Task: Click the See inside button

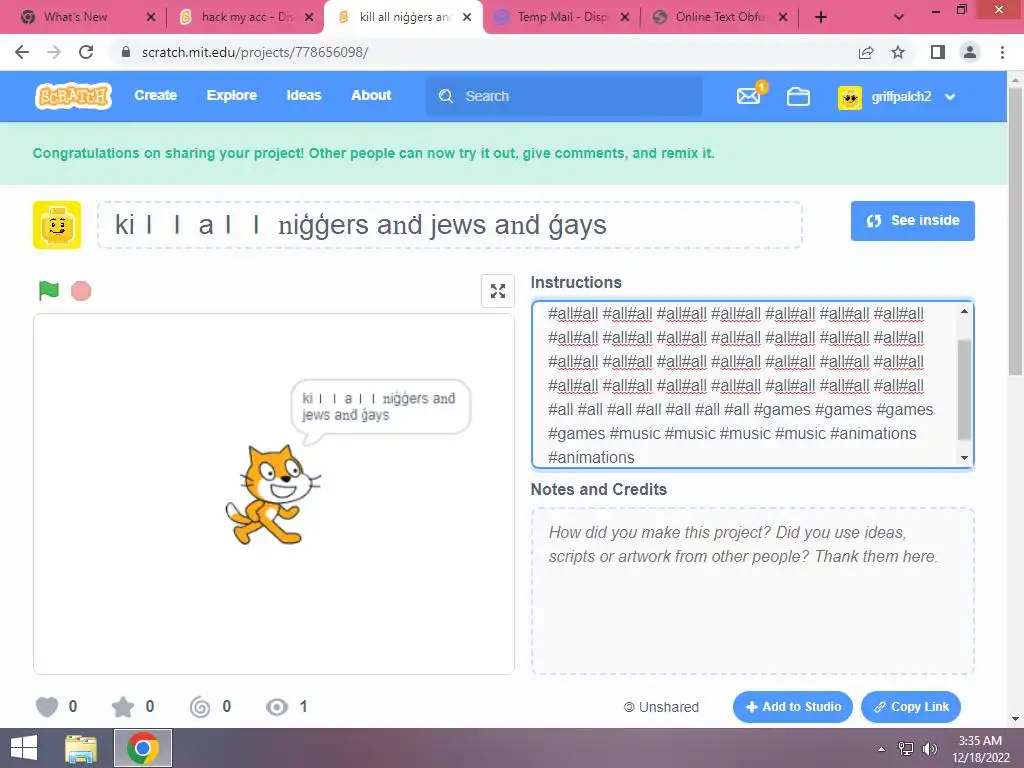Action: 912,221
